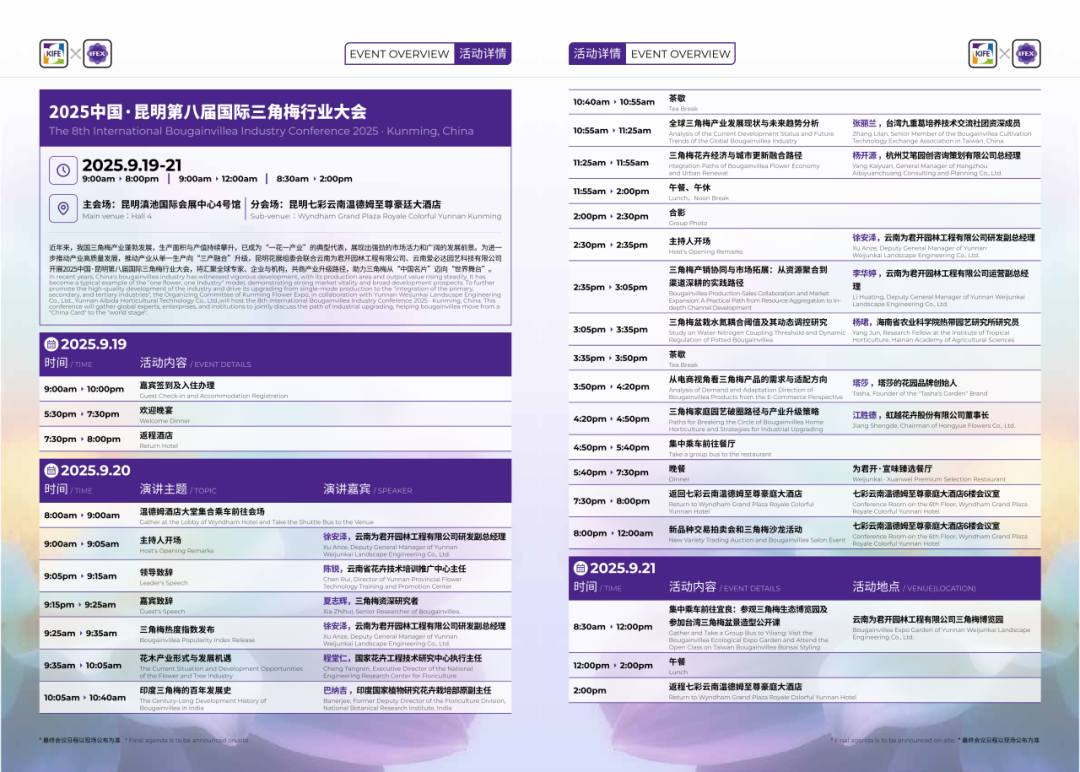Image resolution: width=1080 pixels, height=772 pixels.
Task: Click the 合影 Group Photo row
Action: 804,216
